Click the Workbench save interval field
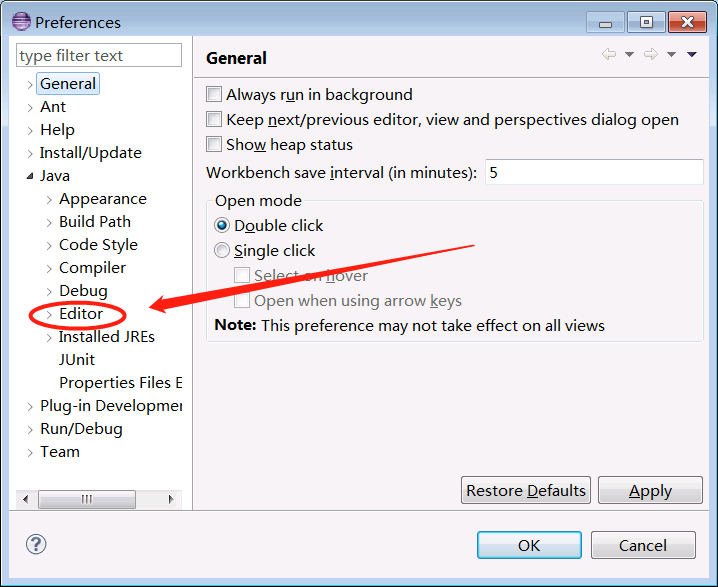This screenshot has height=587, width=718. click(592, 172)
